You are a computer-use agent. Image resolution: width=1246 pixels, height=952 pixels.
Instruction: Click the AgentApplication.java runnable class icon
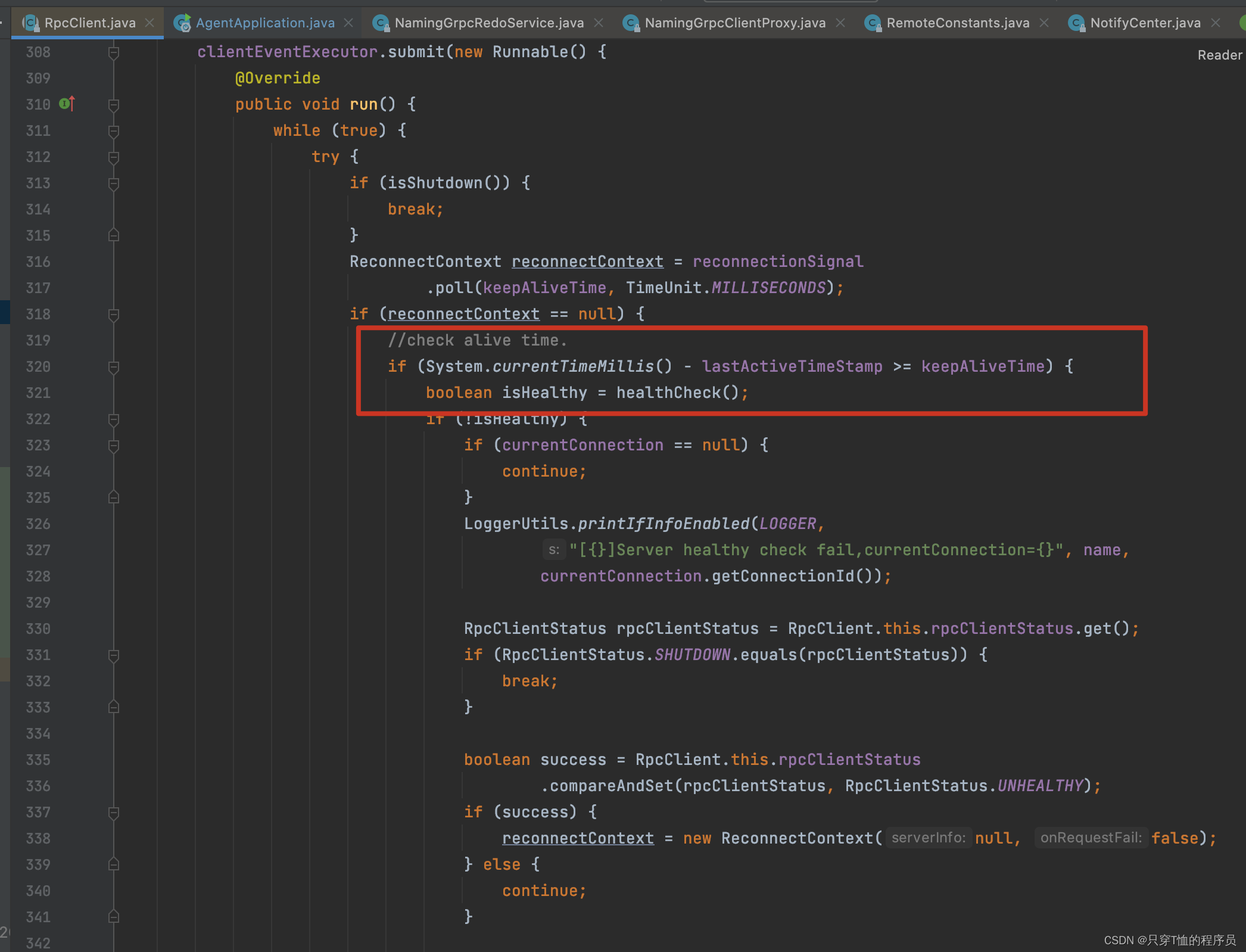click(182, 23)
